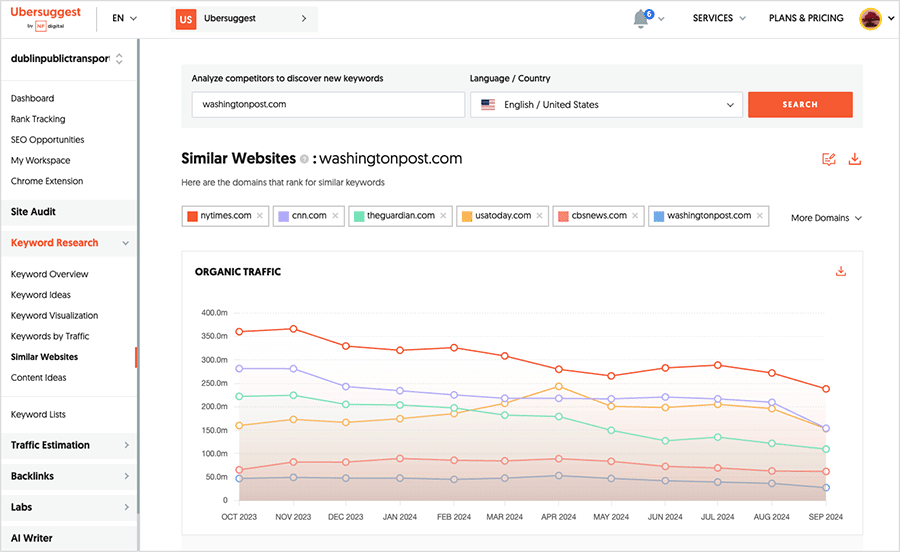900x552 pixels.
Task: Open the English / United States dropdown
Action: tap(606, 105)
